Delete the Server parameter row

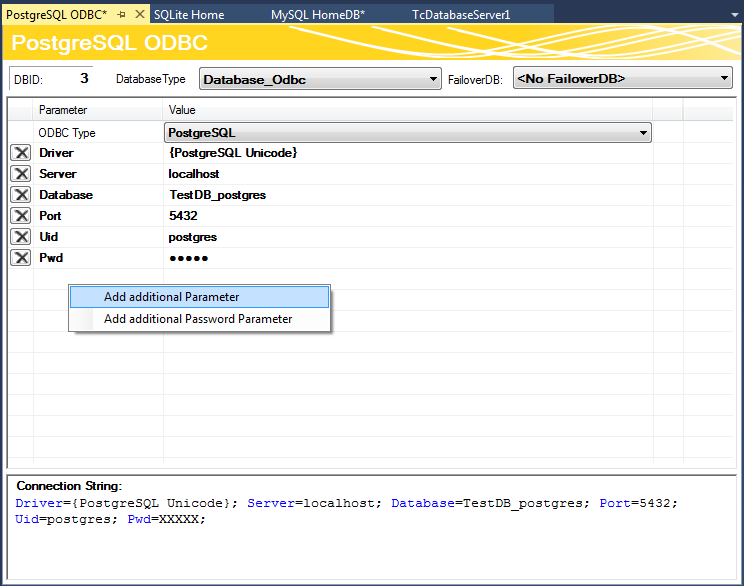[x=21, y=174]
